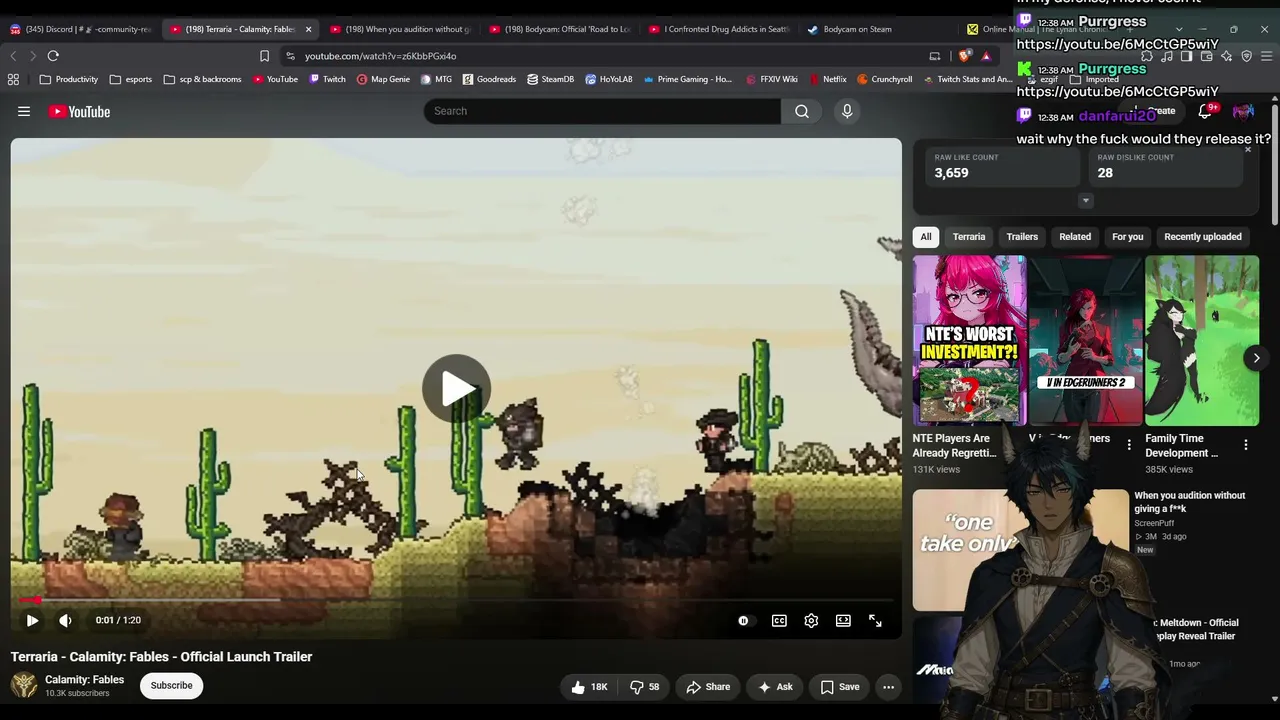
Task: Play the video from the control bar
Action: point(32,621)
